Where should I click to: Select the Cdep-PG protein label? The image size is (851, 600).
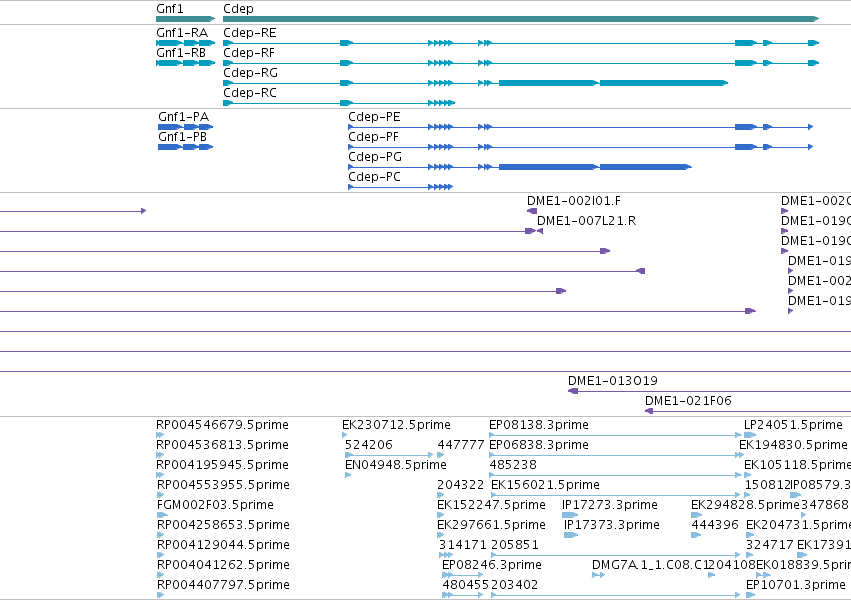(x=375, y=157)
